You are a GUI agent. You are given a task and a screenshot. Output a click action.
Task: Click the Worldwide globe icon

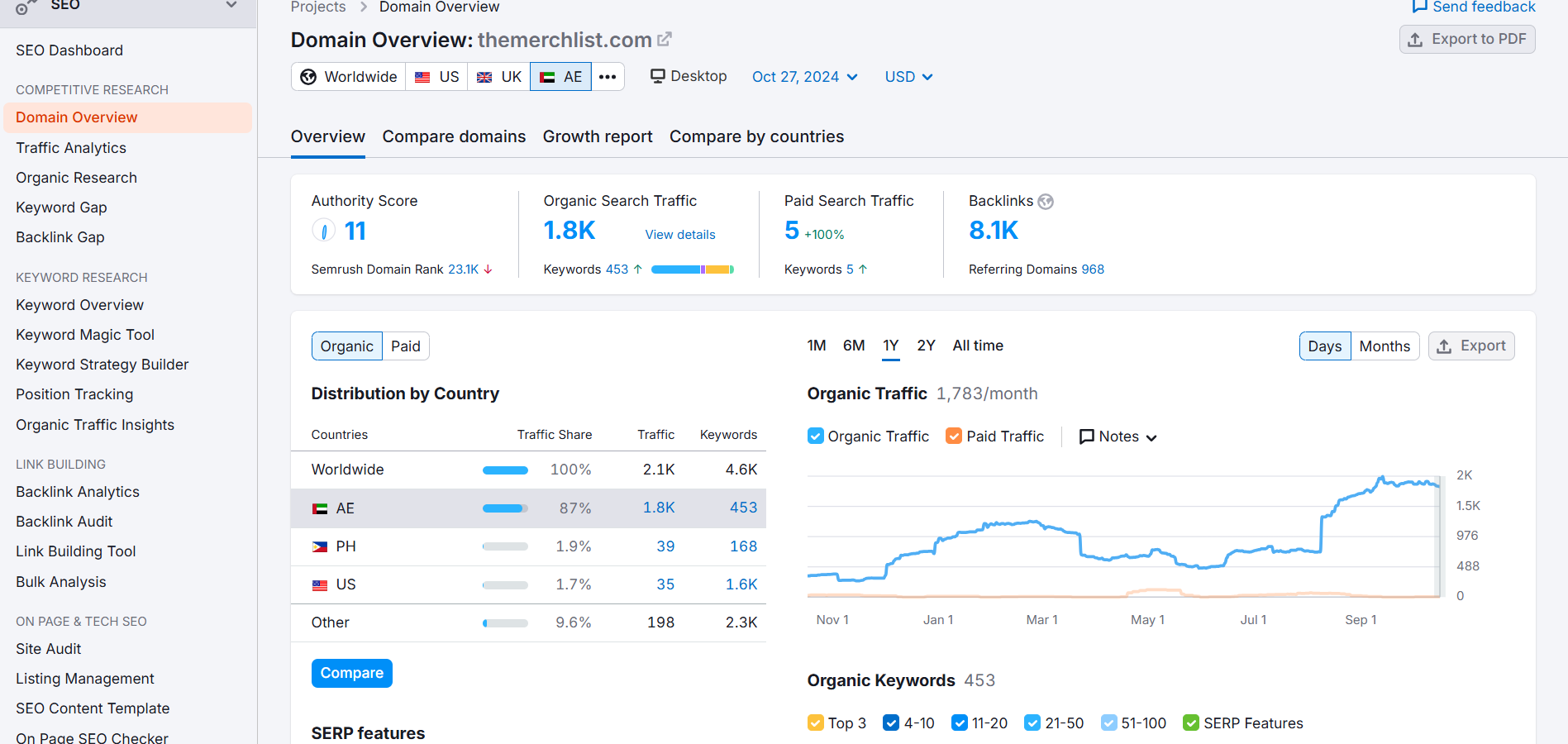point(308,77)
